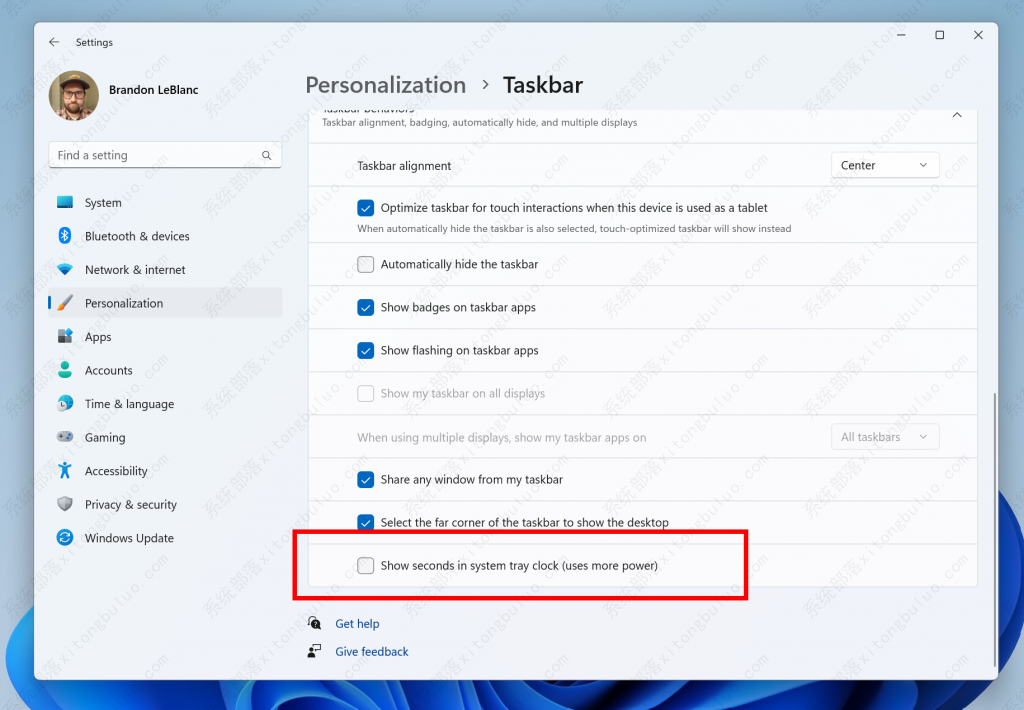This screenshot has height=710, width=1024.
Task: Navigate to Personalization breadcrumb
Action: pyautogui.click(x=385, y=85)
